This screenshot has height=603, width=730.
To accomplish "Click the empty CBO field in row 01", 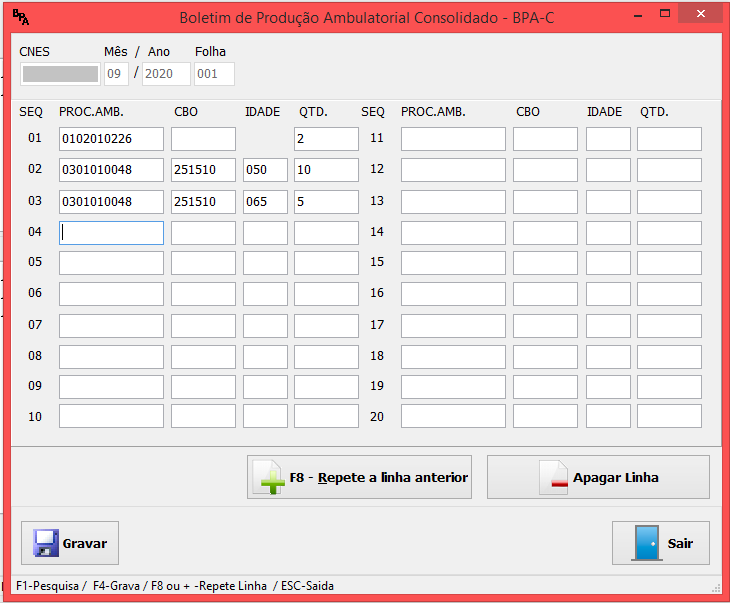I will [203, 139].
